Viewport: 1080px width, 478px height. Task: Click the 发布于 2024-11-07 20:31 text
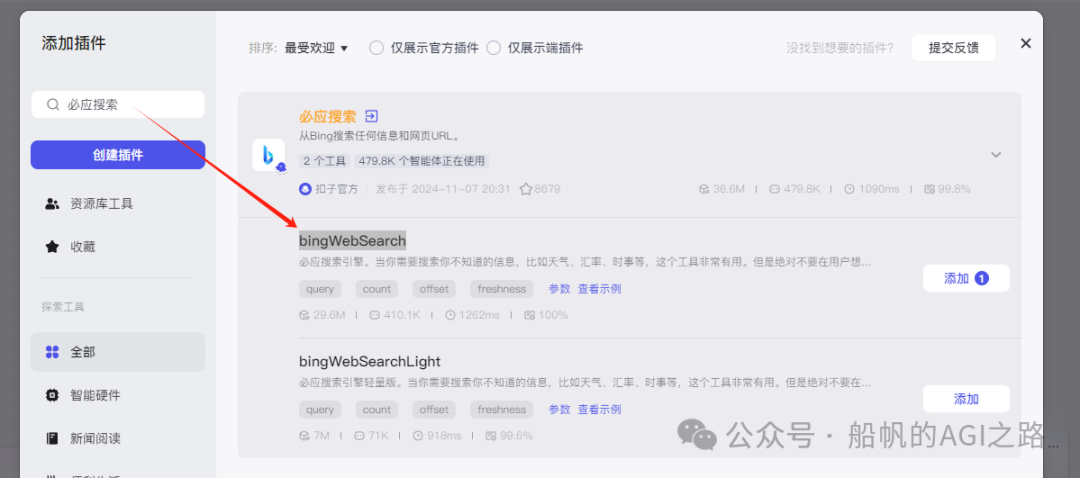click(443, 189)
